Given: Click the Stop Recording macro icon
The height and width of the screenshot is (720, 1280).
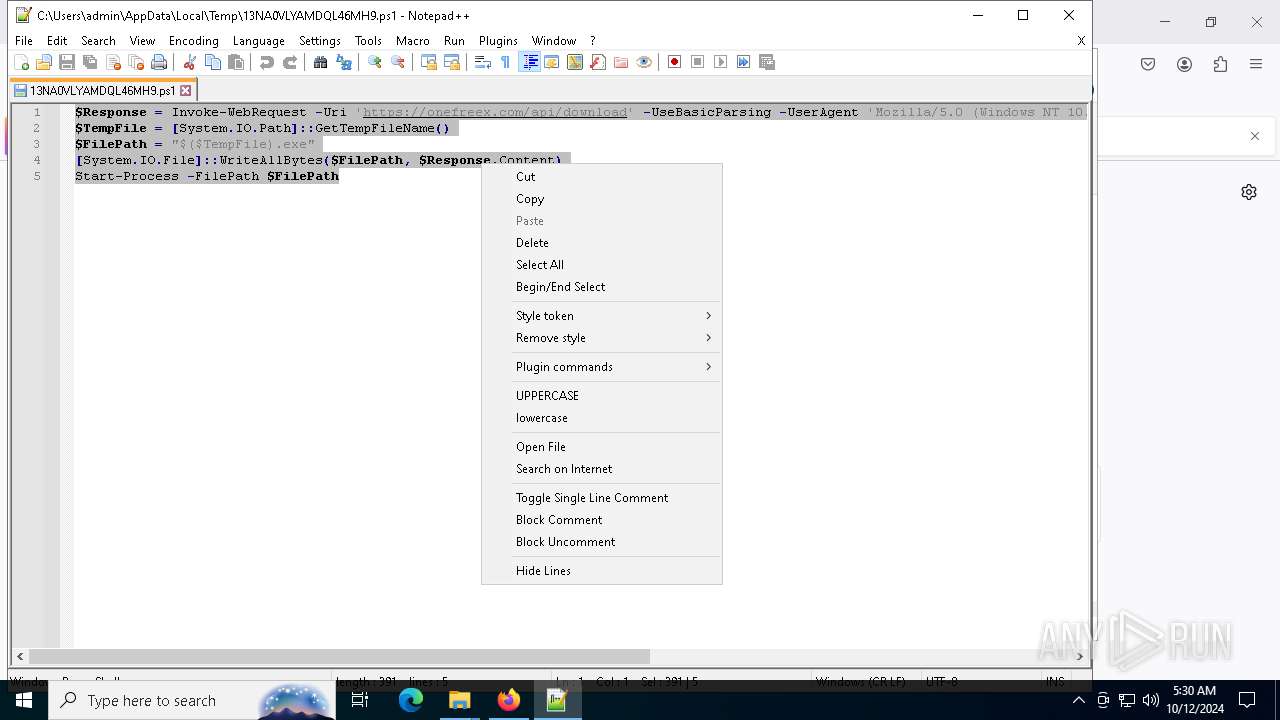Looking at the screenshot, I should (698, 62).
